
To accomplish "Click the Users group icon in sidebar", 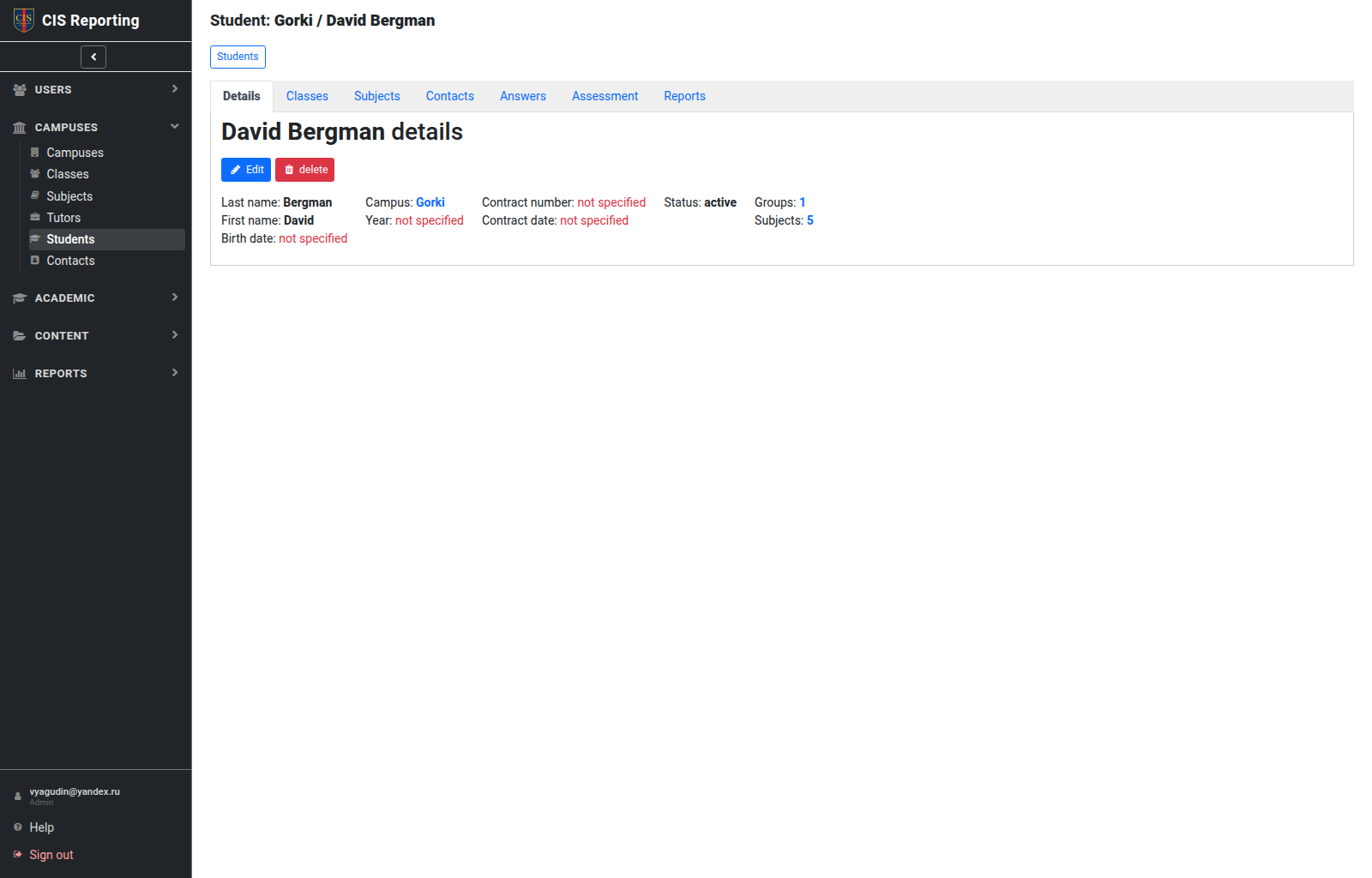I will (20, 89).
